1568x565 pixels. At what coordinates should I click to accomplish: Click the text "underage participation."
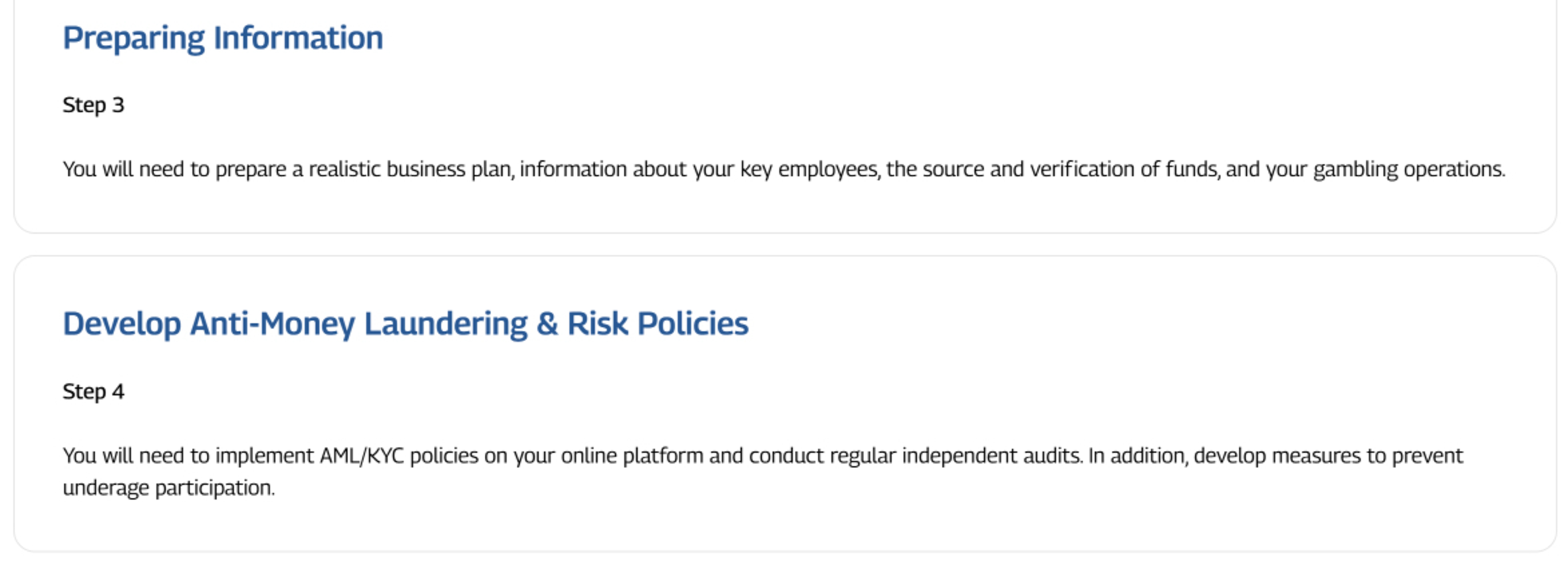tap(168, 488)
